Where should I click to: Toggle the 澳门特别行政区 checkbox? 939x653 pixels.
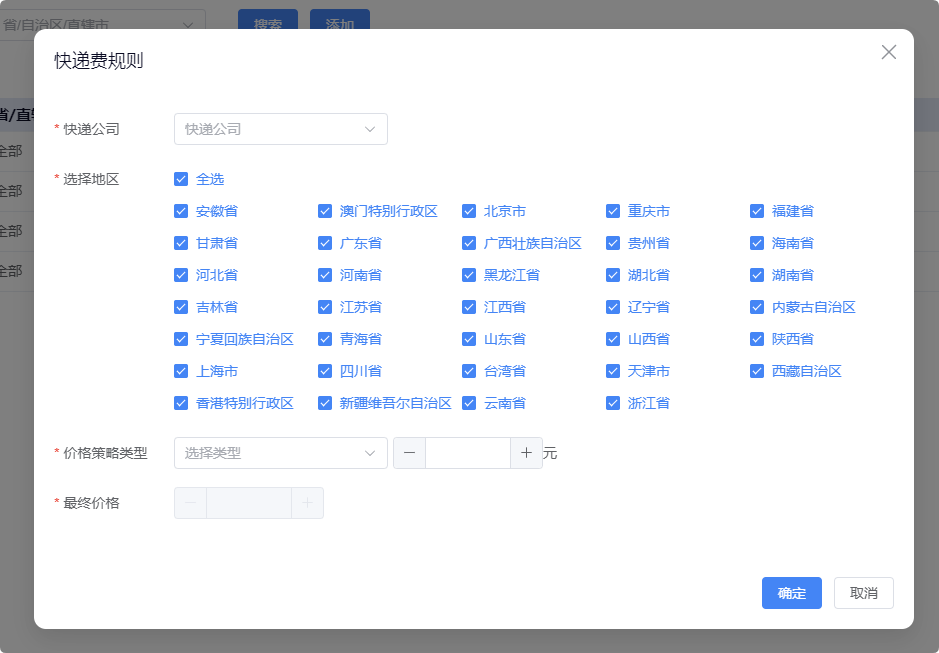325,211
